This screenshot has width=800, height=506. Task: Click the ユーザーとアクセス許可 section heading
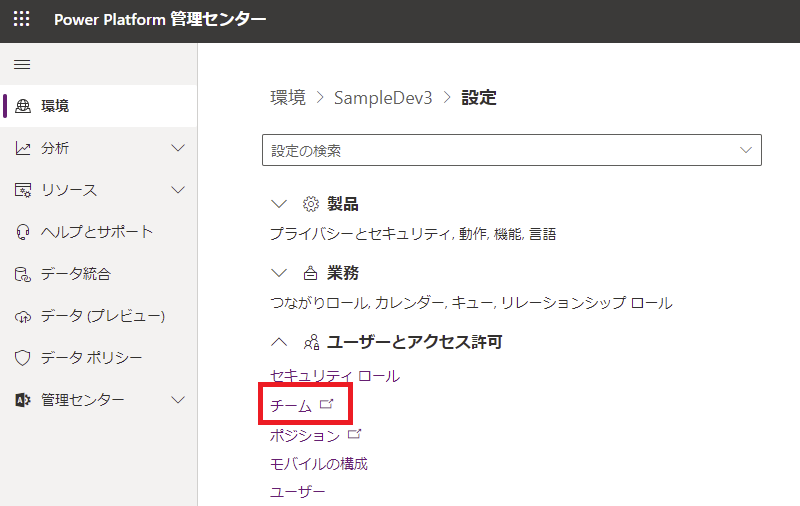[x=414, y=342]
